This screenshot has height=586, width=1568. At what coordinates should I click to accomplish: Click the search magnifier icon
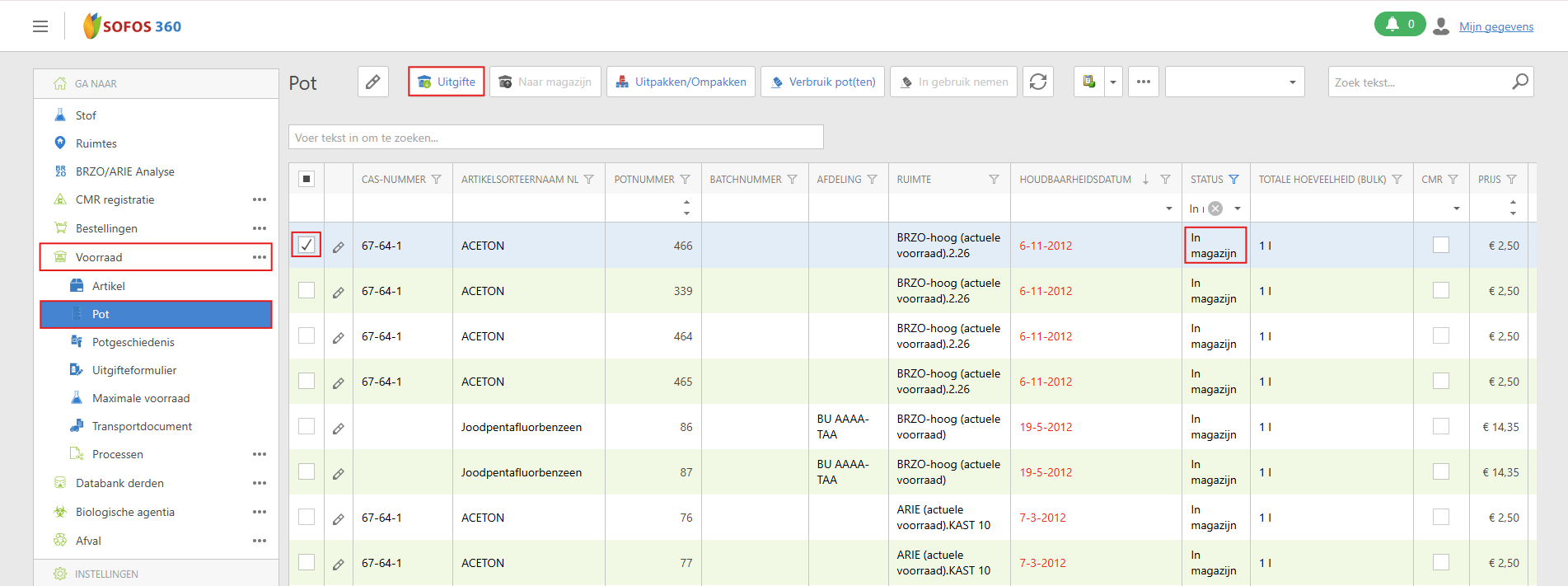[1520, 82]
